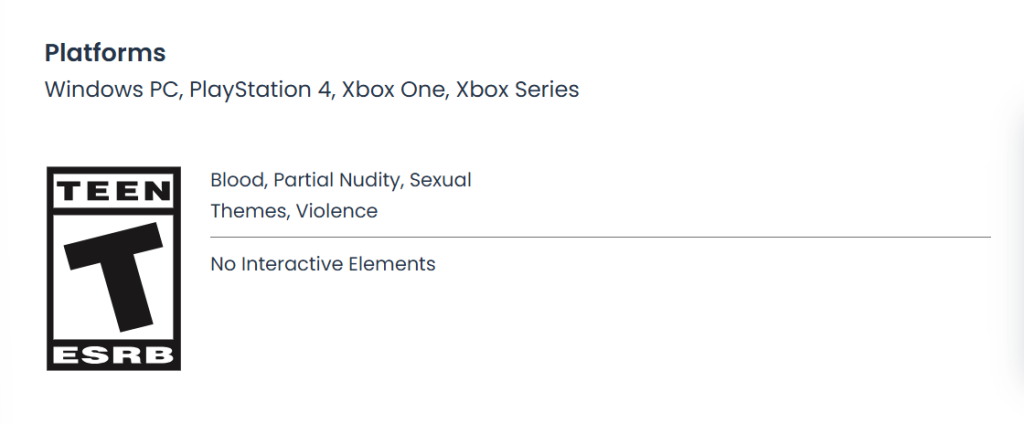The image size is (1024, 424).
Task: Click the word Sexual in the descriptors
Action: tap(440, 180)
